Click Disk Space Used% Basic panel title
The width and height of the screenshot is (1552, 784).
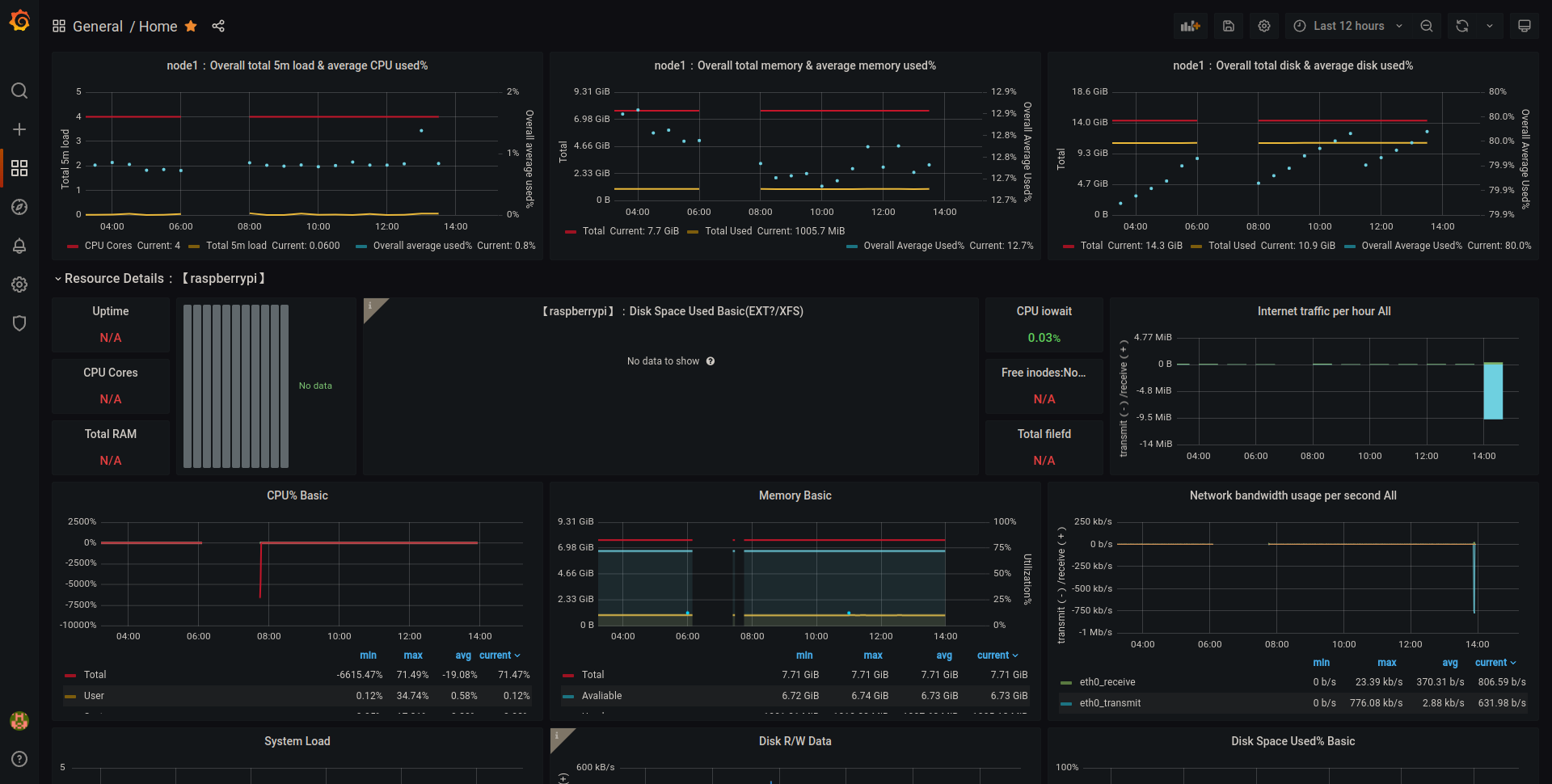pos(1293,741)
